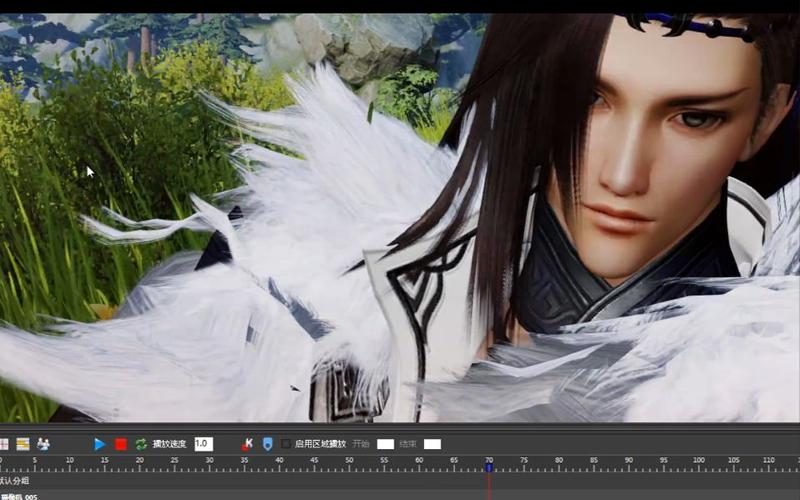Click the 开始 start frame input field
Viewport: 800px width, 500px height.
coord(385,444)
